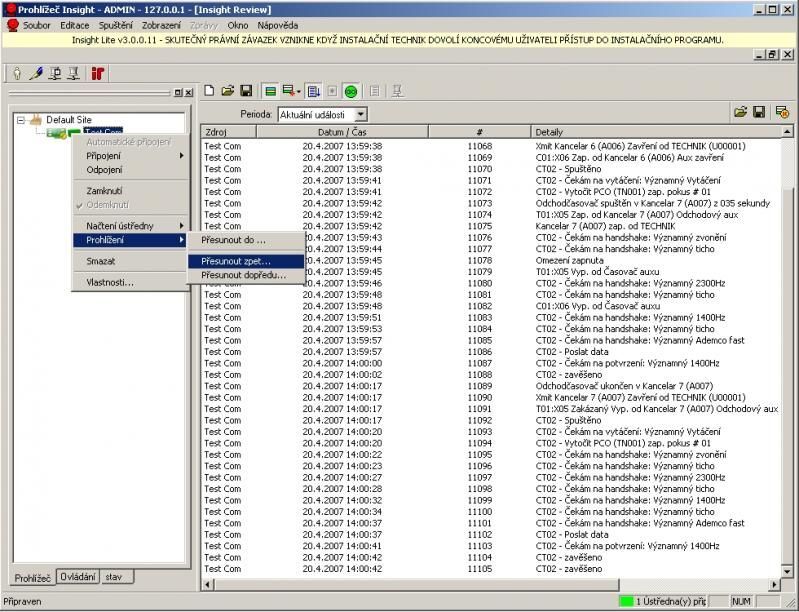
Task: Click the vertical scrollbar down arrow
Action: pyautogui.click(x=788, y=570)
